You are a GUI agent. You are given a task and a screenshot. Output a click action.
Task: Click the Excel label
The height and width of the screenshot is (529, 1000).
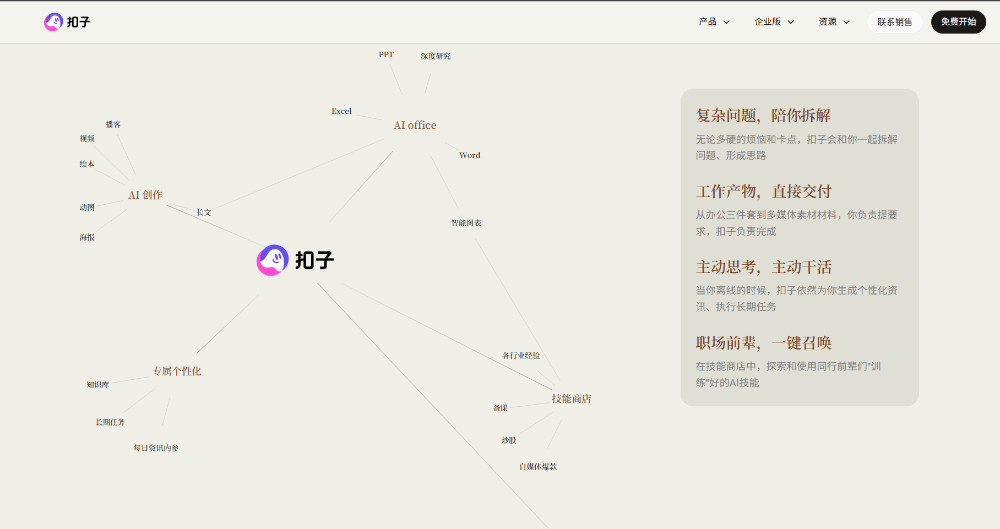(x=341, y=111)
